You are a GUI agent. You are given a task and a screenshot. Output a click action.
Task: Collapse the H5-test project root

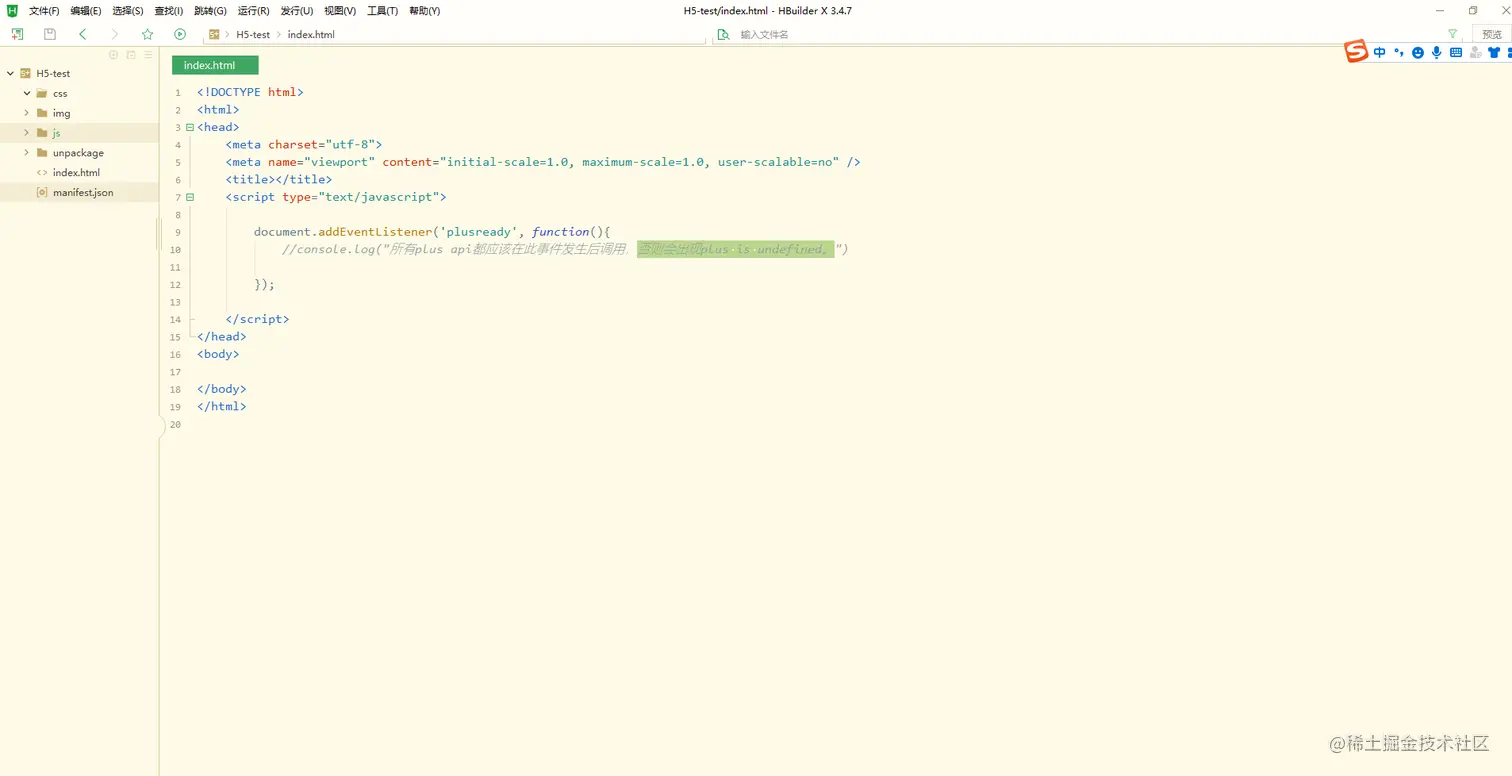click(x=10, y=73)
